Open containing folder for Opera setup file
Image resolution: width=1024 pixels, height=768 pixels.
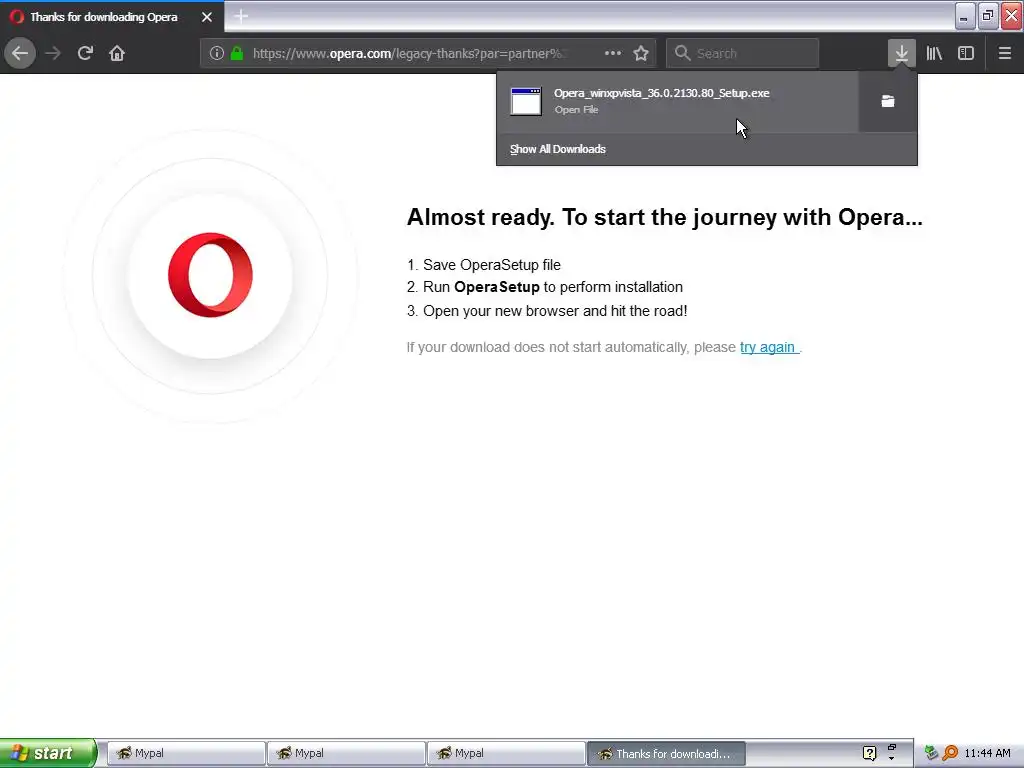[888, 101]
